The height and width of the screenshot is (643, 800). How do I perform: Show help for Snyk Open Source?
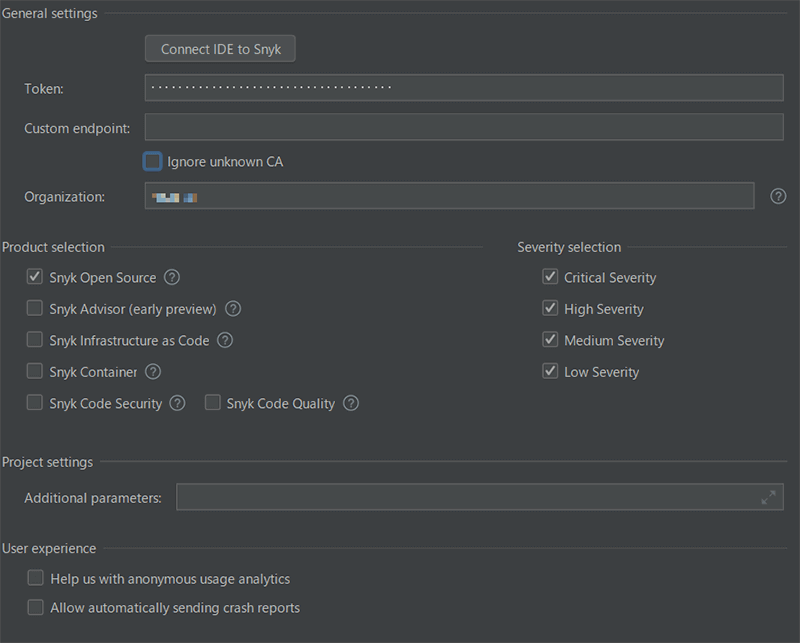172,277
